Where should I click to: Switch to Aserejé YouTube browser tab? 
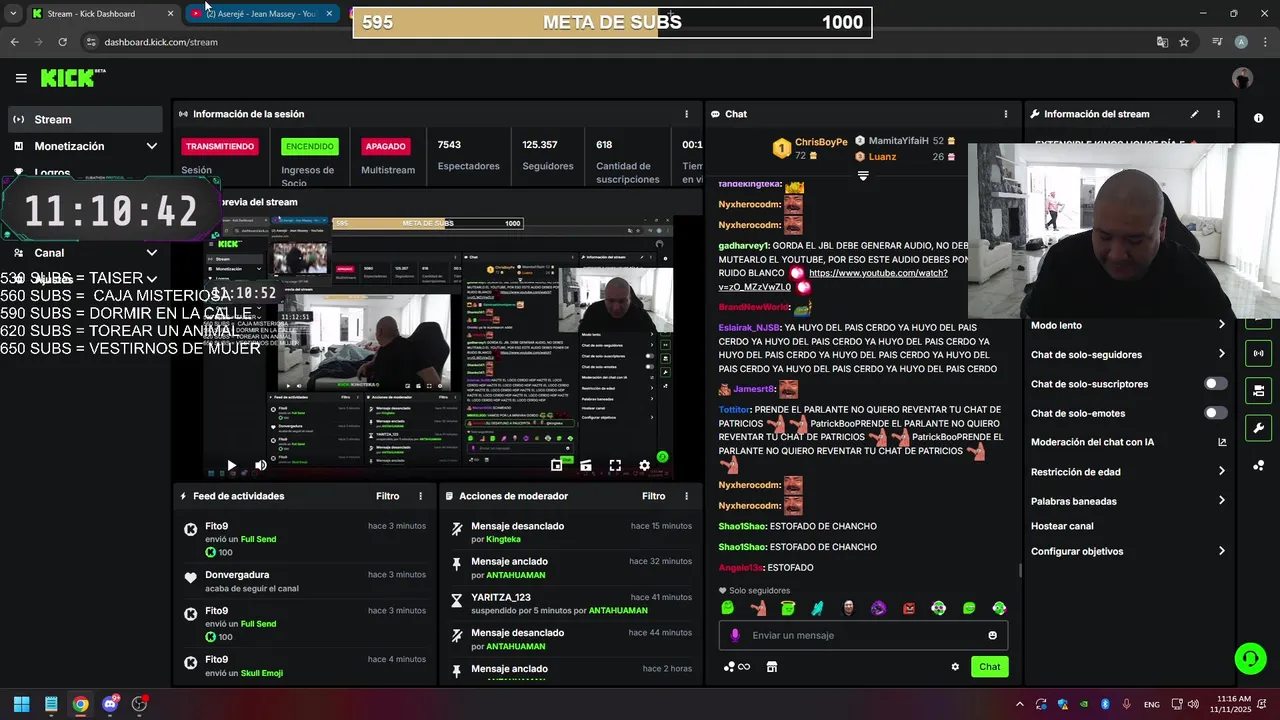click(260, 14)
